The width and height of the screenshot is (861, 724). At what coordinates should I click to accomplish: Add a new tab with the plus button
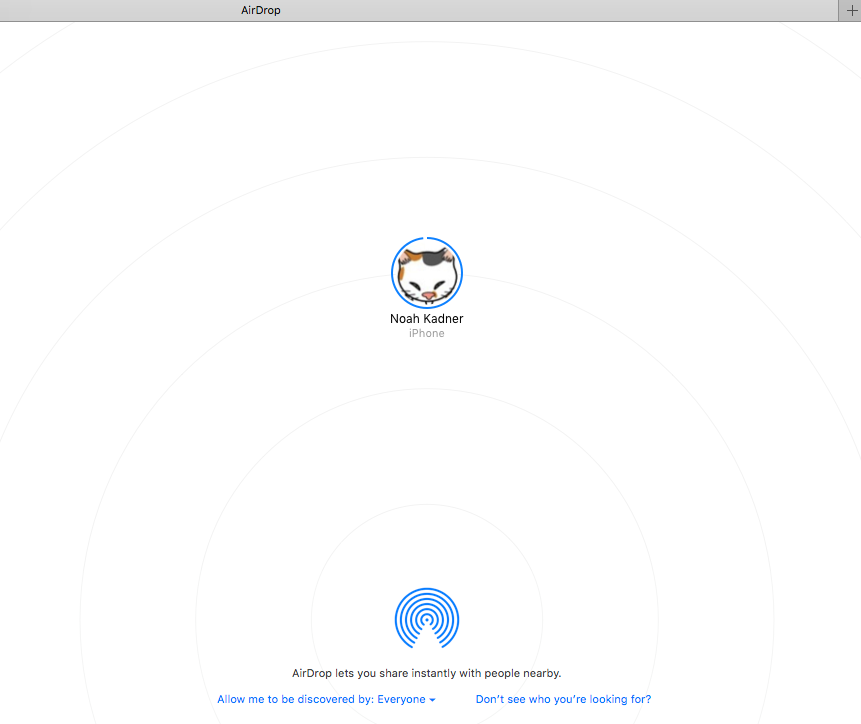pos(851,10)
